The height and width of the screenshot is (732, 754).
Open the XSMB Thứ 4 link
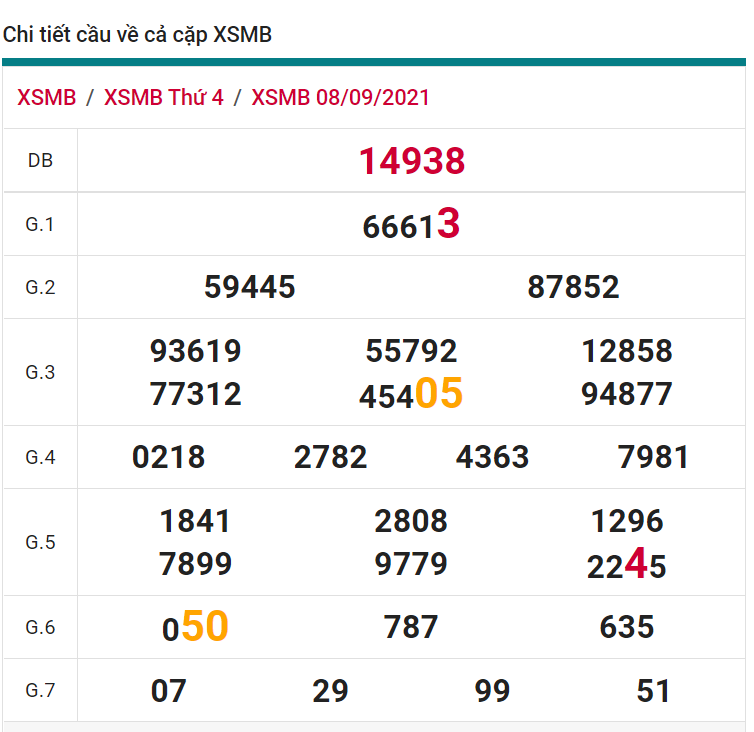point(164,98)
